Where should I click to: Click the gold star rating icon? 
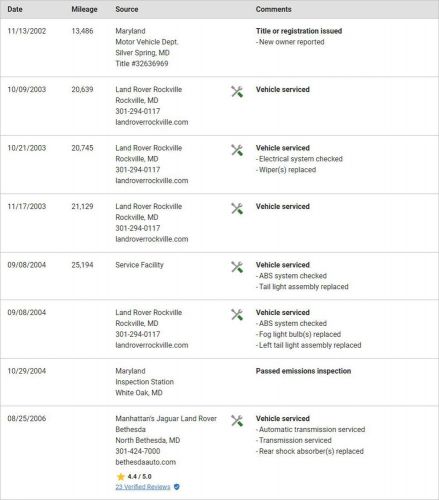point(121,476)
